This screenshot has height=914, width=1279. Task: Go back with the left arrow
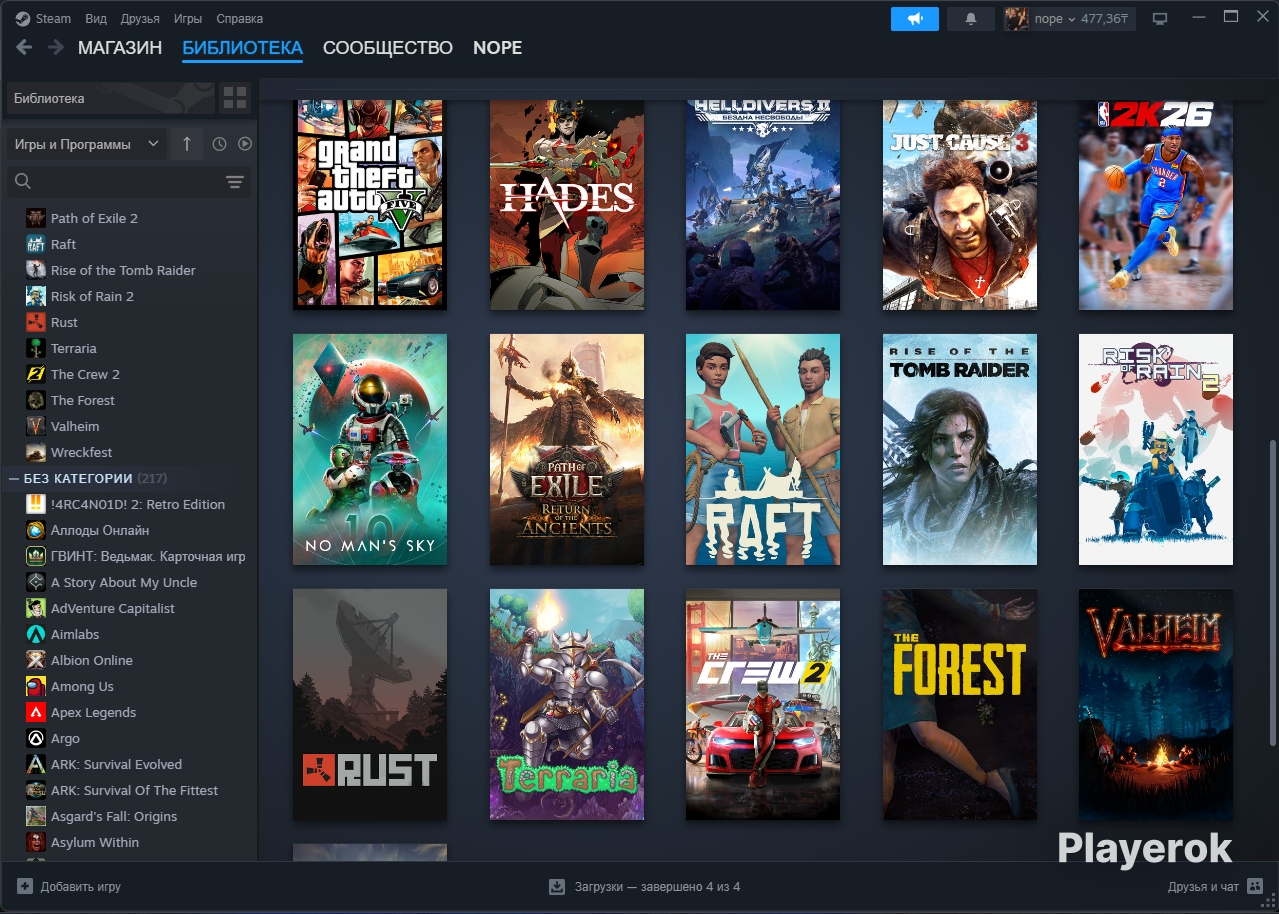pos(24,47)
